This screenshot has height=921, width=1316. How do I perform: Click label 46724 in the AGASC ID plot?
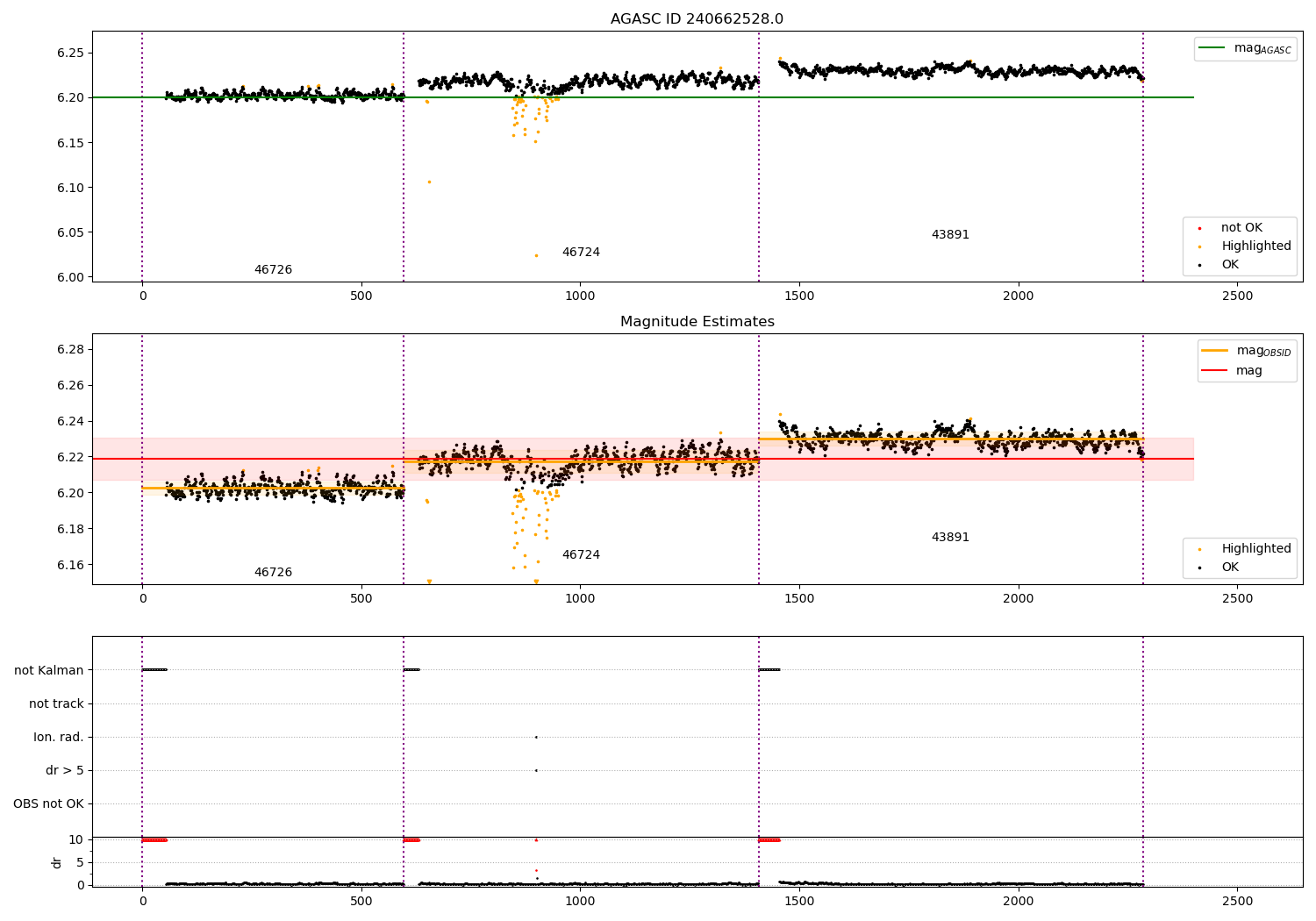pos(581,253)
